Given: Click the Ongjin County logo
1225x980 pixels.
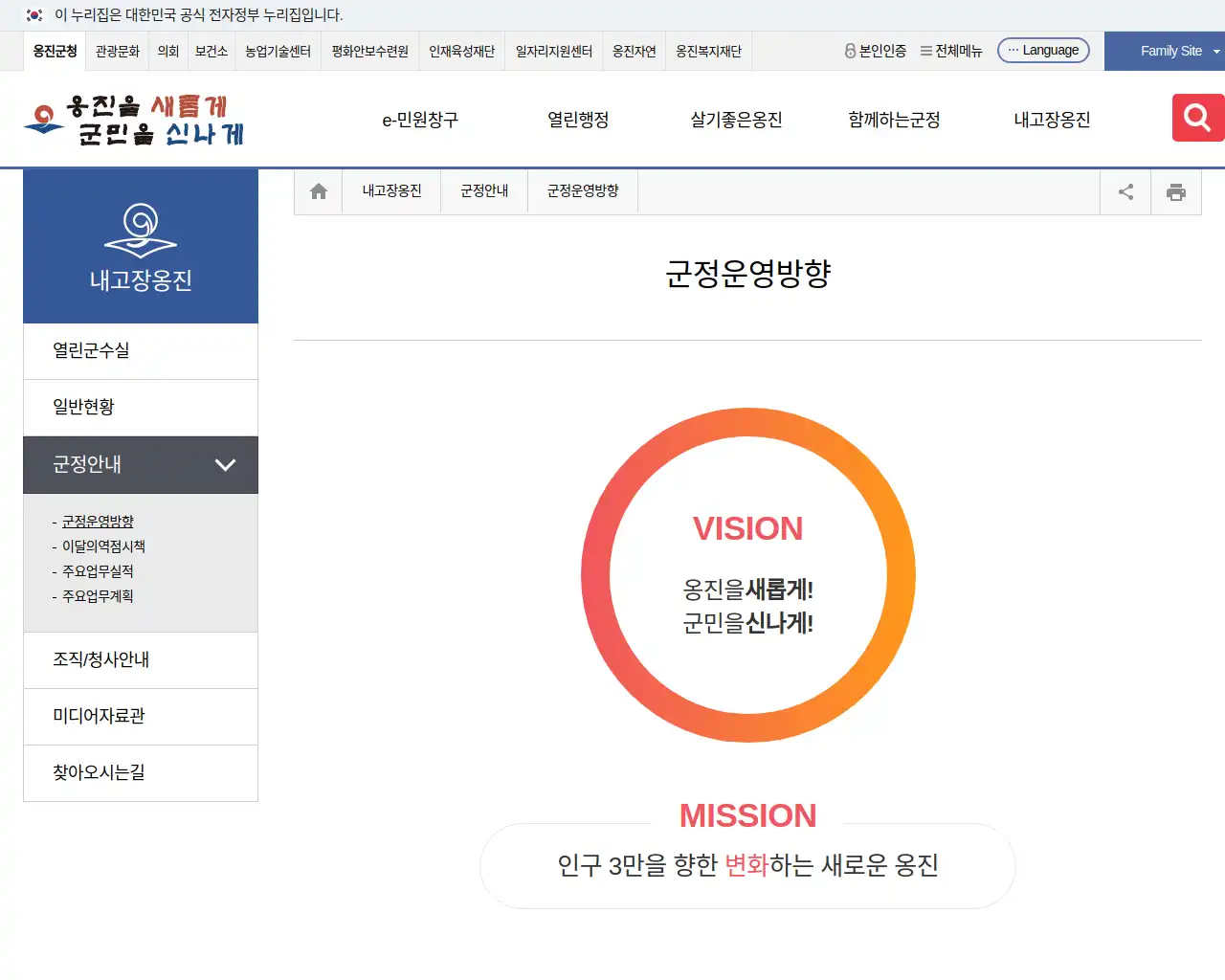Looking at the screenshot, I should (132, 119).
